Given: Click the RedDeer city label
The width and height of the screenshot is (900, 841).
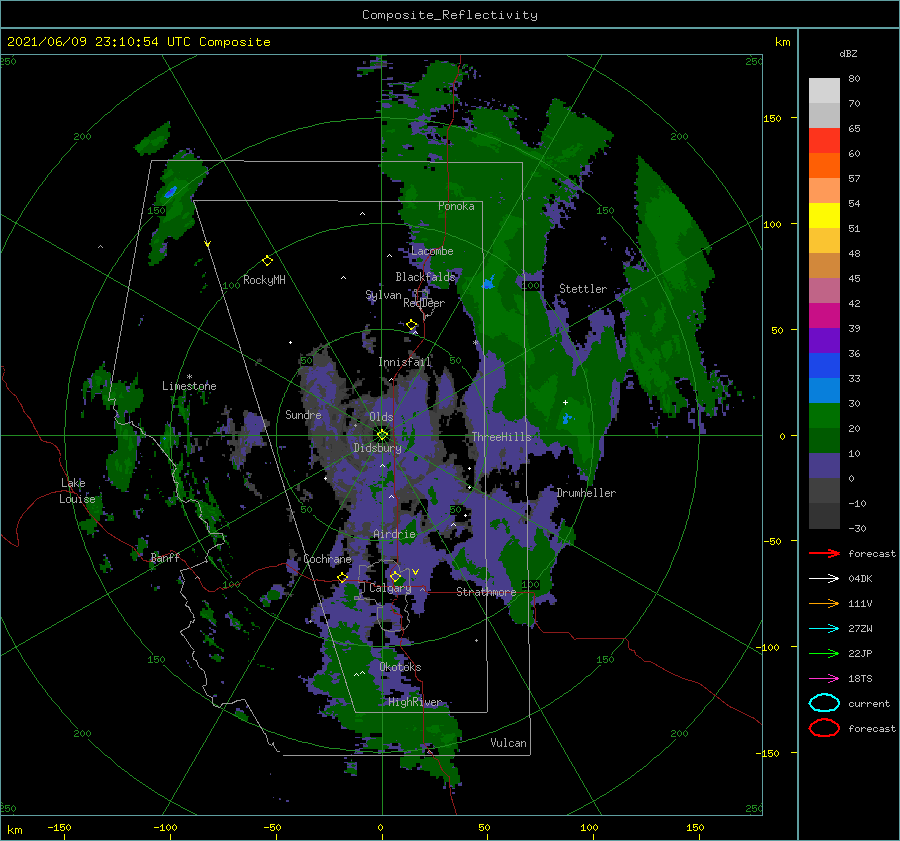Looking at the screenshot, I should coord(424,303).
